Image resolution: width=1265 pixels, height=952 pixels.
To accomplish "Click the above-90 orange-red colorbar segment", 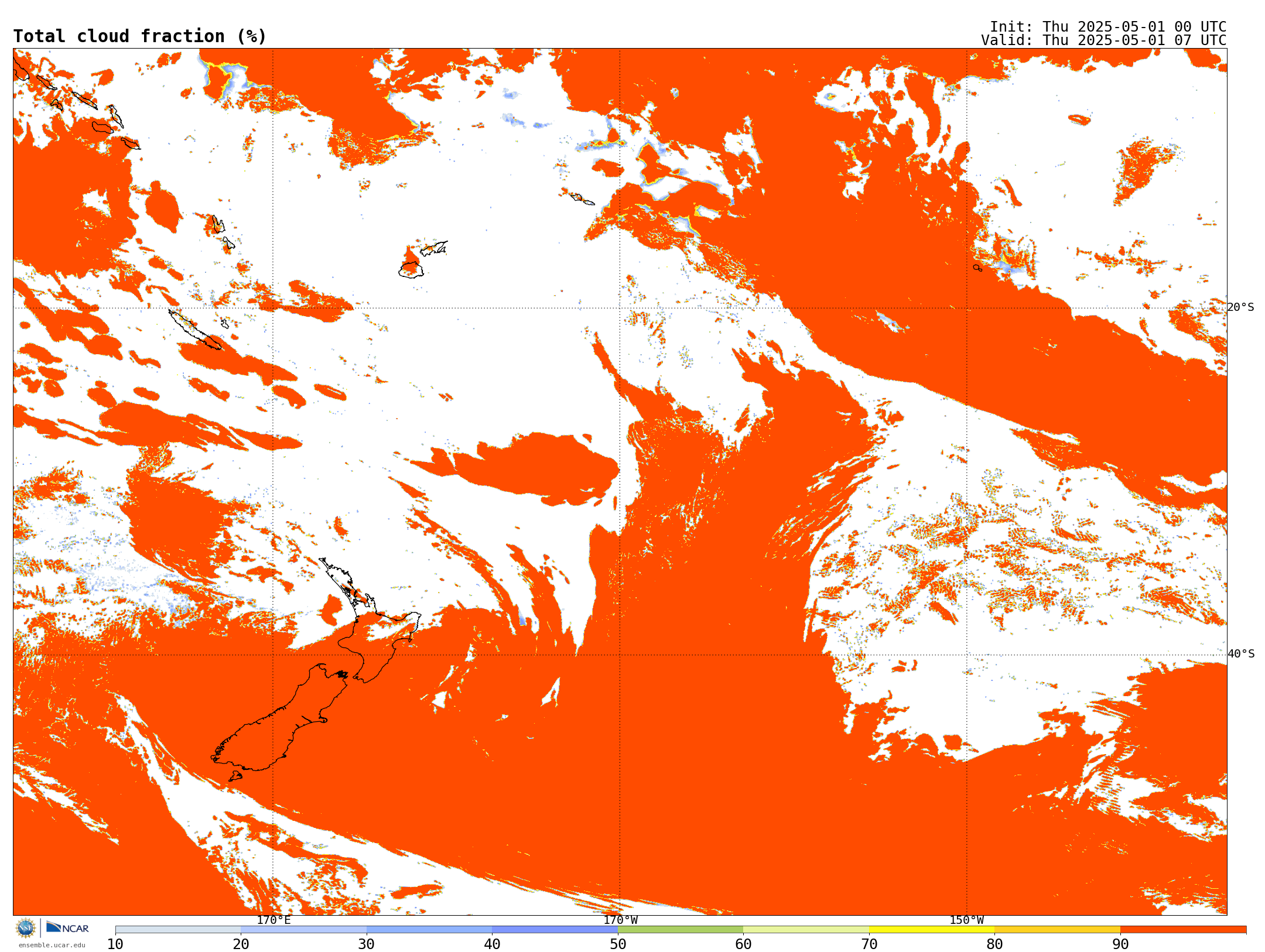I will pyautogui.click(x=1184, y=930).
